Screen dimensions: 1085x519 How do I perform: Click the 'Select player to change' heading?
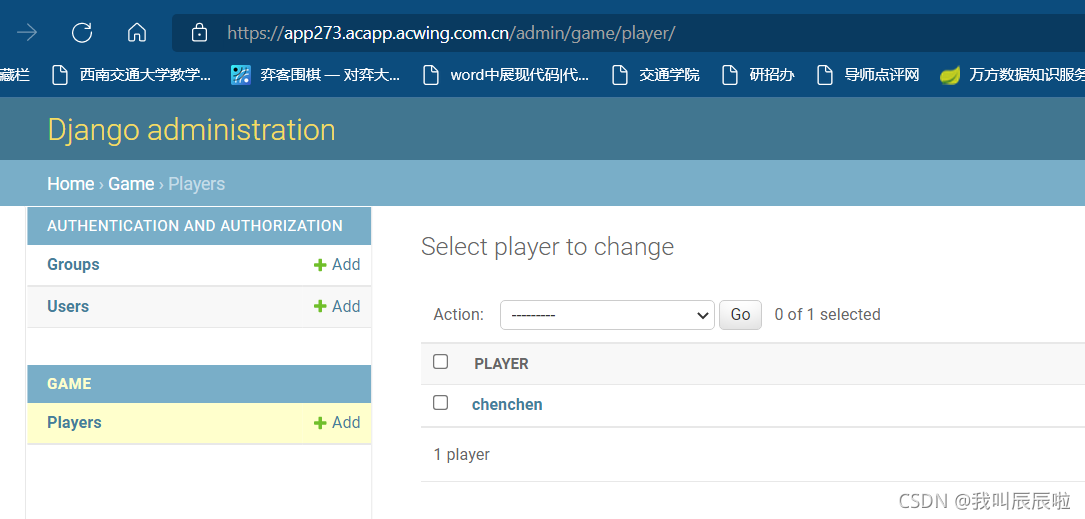[x=547, y=246]
